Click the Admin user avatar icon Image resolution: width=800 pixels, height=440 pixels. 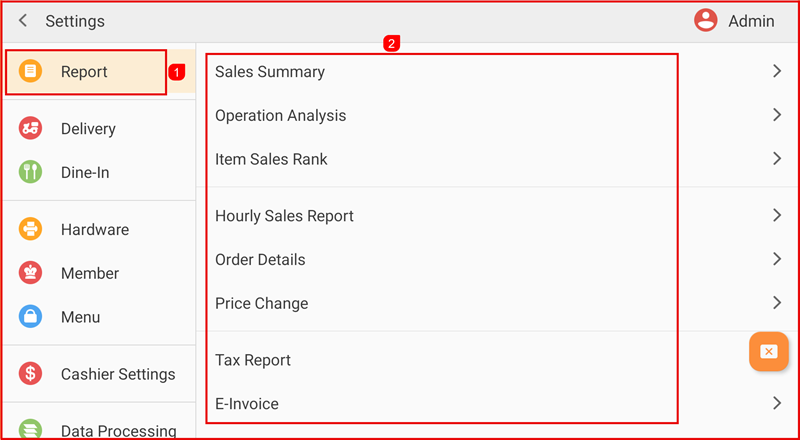(x=706, y=20)
